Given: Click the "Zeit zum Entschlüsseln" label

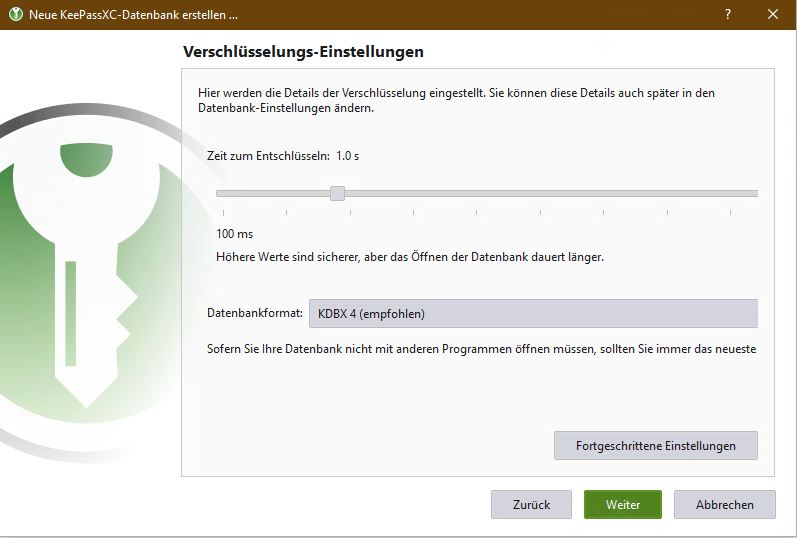Looking at the screenshot, I should (x=268, y=156).
